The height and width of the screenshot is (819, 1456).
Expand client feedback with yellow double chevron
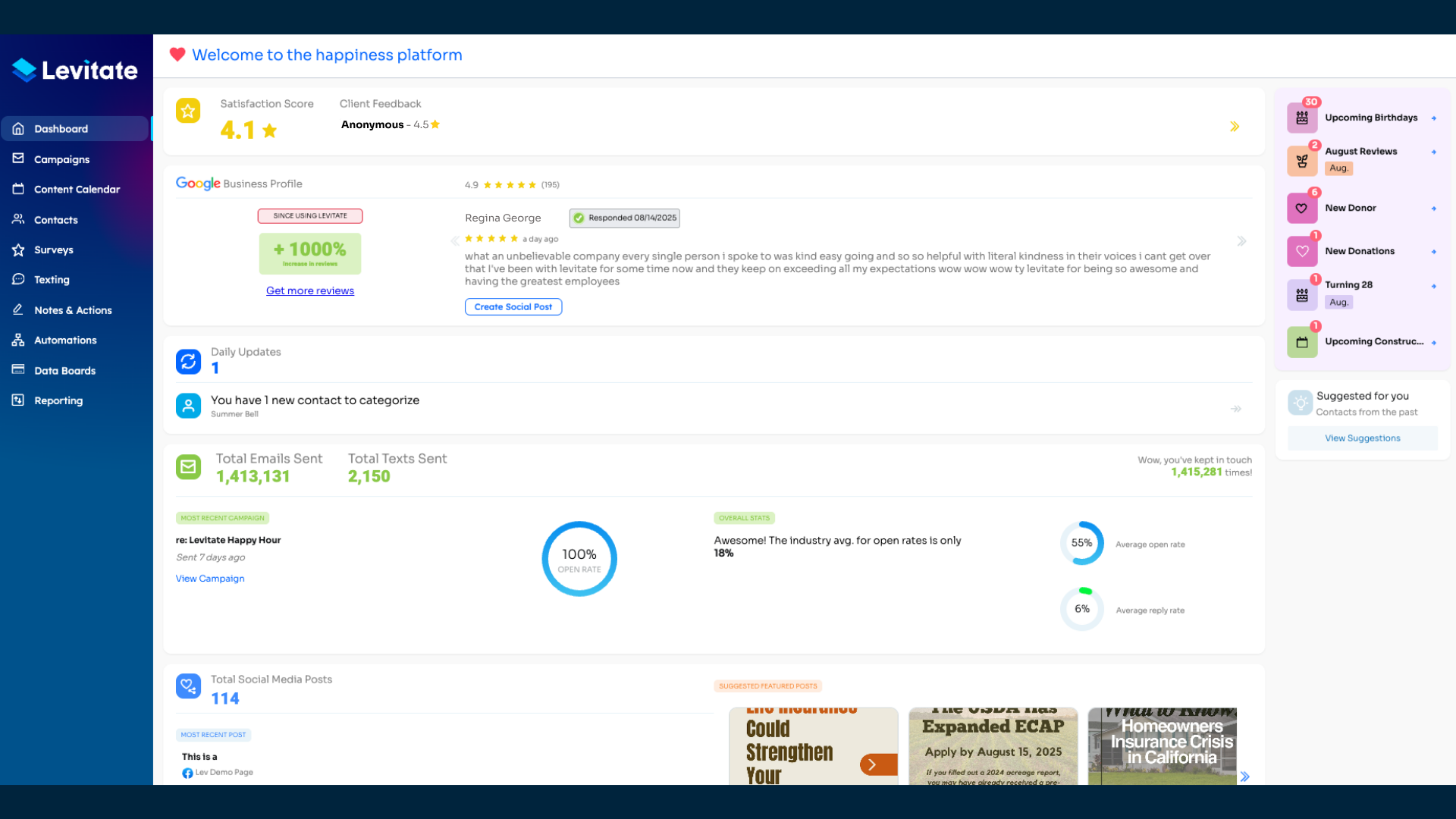1235,127
